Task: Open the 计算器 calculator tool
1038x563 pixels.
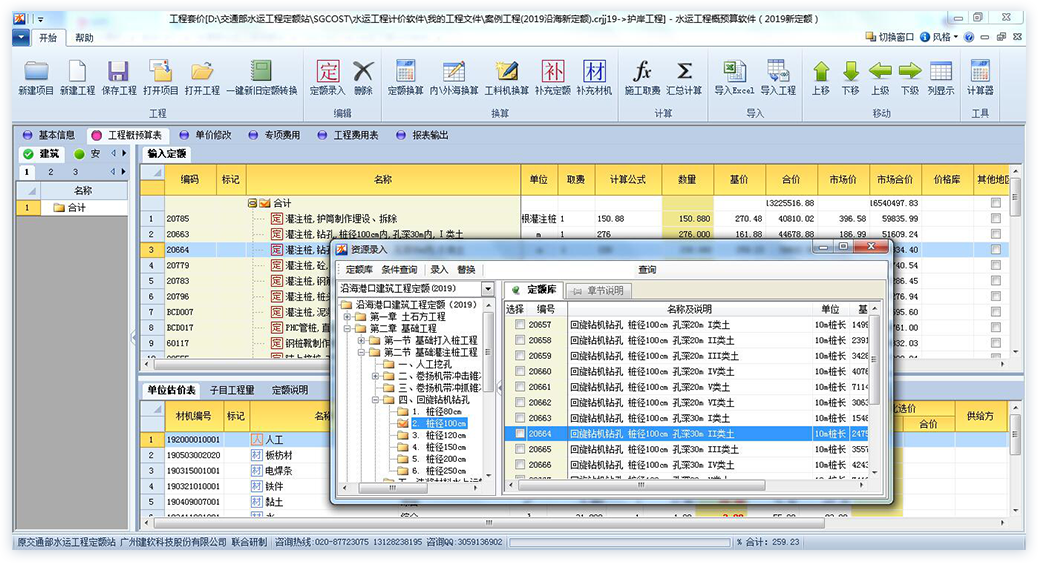Action: pos(980,71)
